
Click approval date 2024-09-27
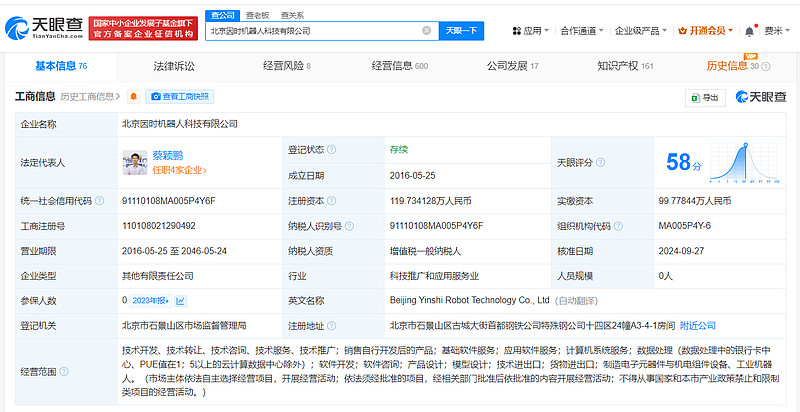click(x=681, y=251)
